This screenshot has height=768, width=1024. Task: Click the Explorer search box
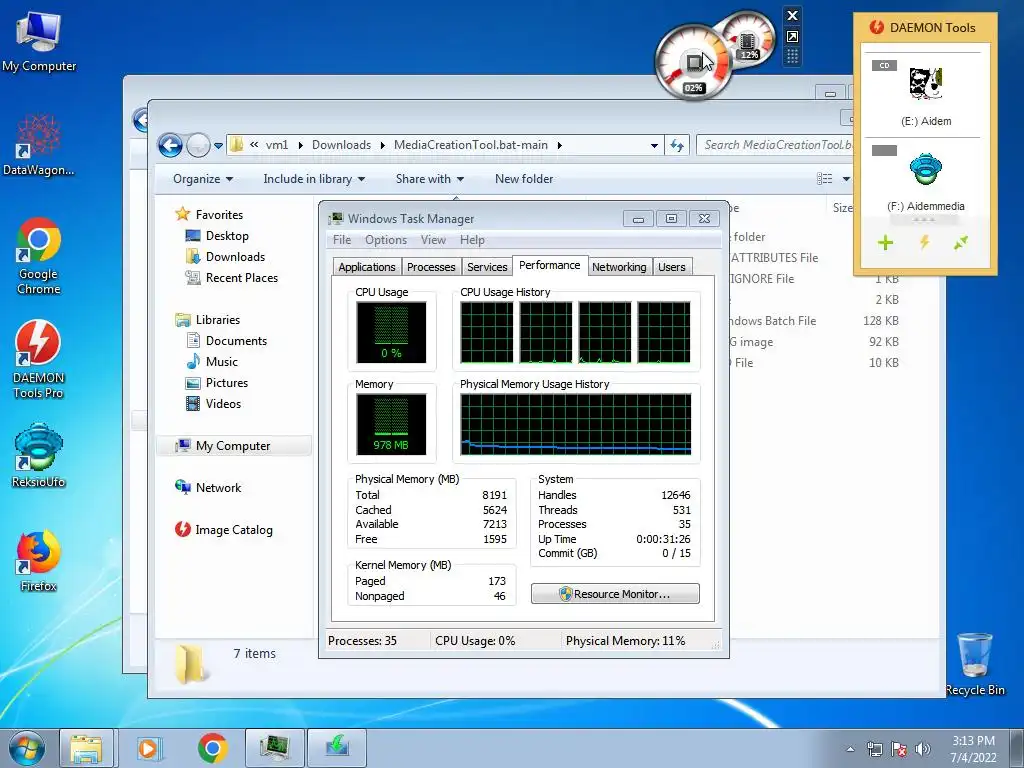click(x=776, y=145)
